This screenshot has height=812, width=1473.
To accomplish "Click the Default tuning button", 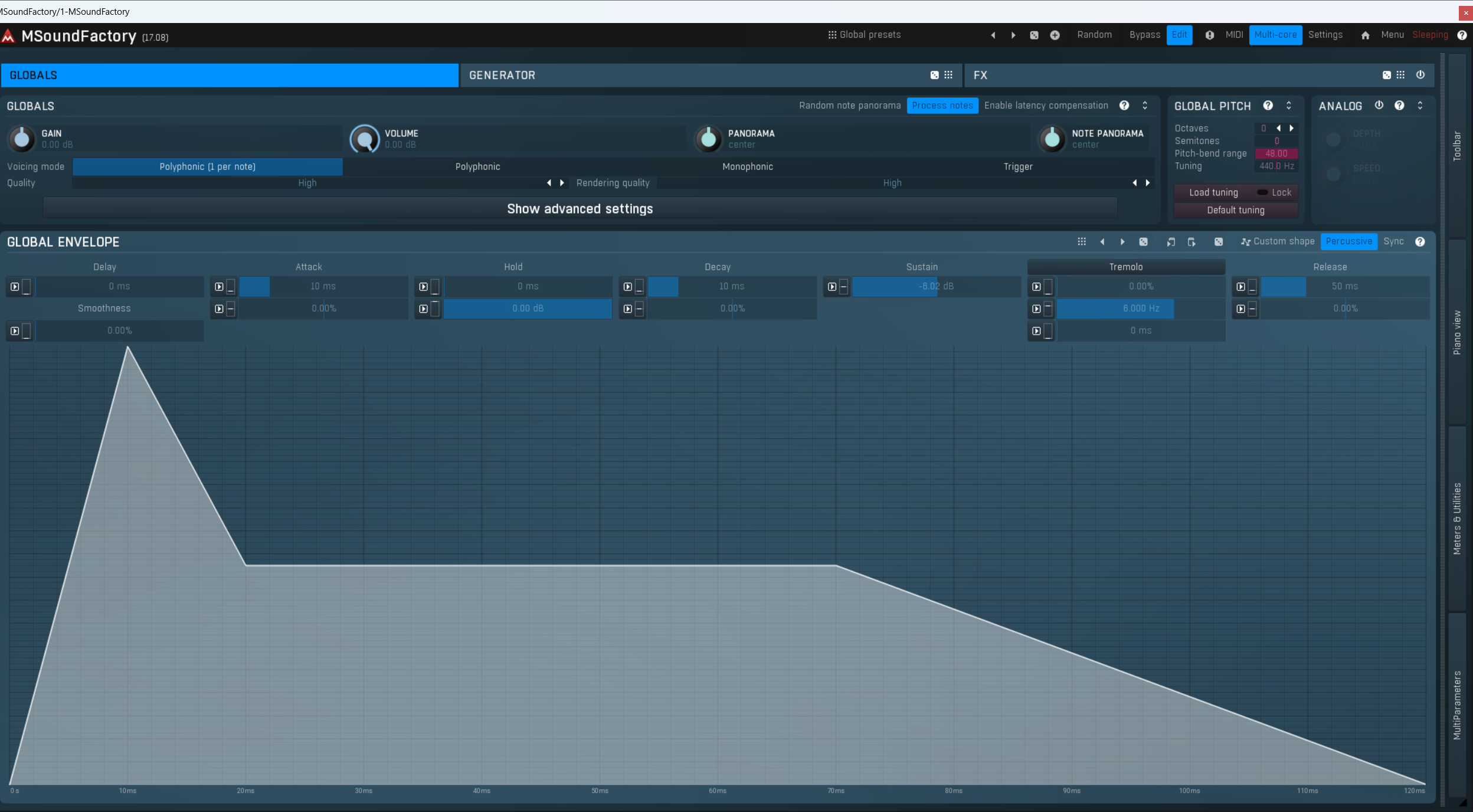I will coord(1235,210).
